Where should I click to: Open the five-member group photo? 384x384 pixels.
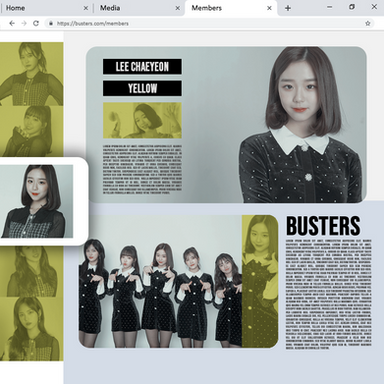(160, 282)
